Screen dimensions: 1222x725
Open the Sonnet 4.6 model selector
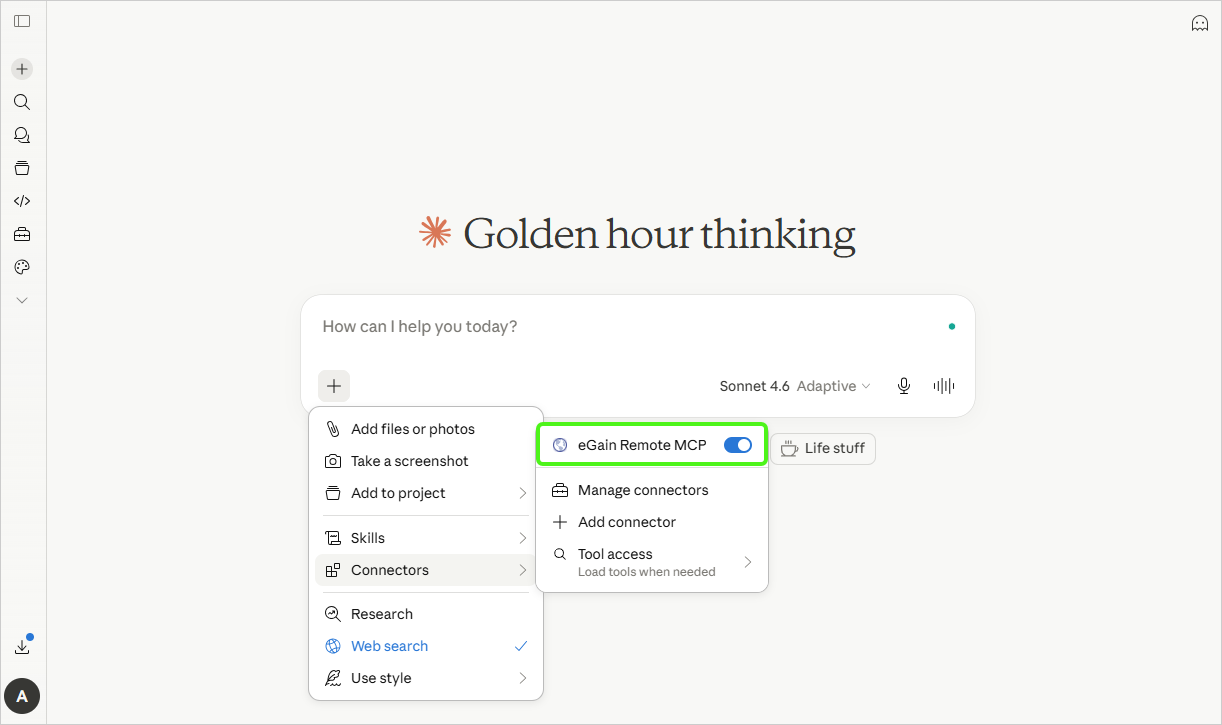[x=795, y=386]
